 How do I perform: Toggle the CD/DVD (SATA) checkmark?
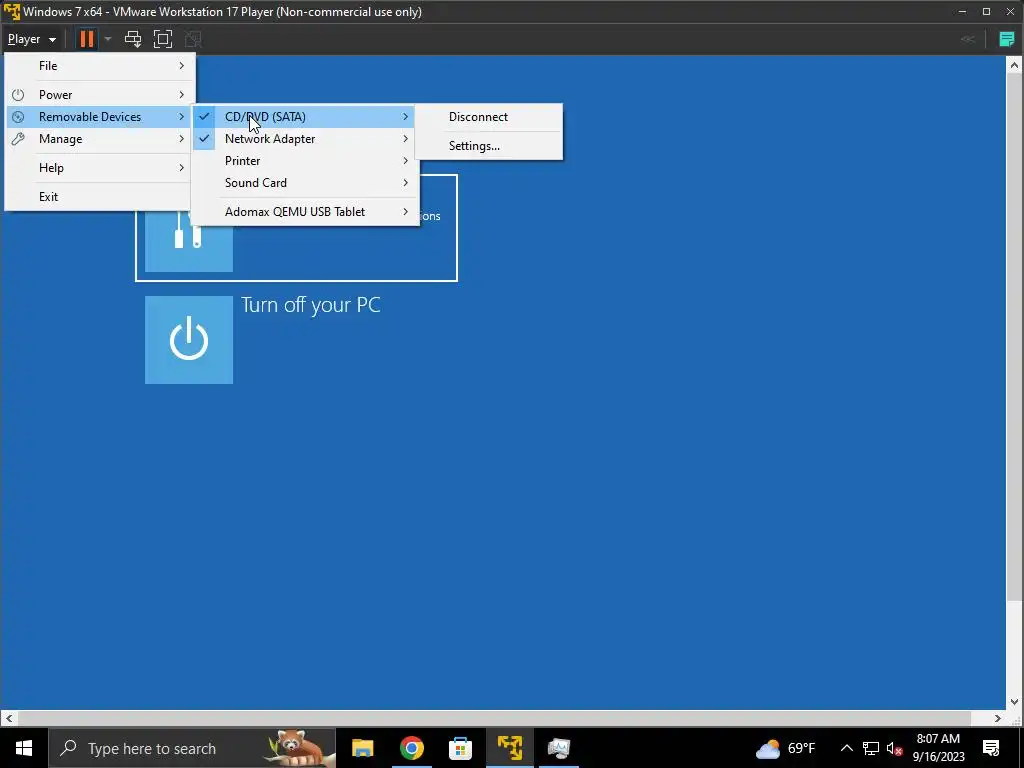point(204,117)
